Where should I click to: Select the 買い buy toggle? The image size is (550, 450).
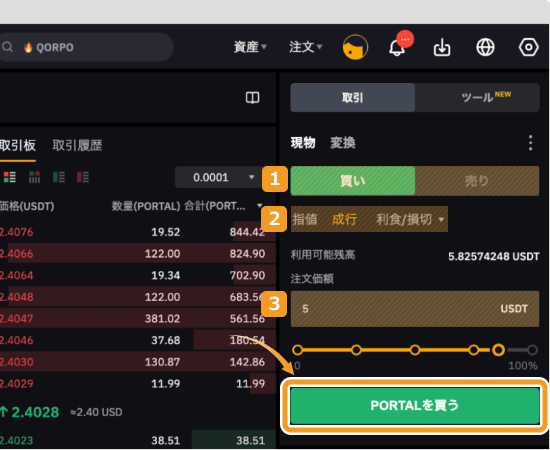353,181
